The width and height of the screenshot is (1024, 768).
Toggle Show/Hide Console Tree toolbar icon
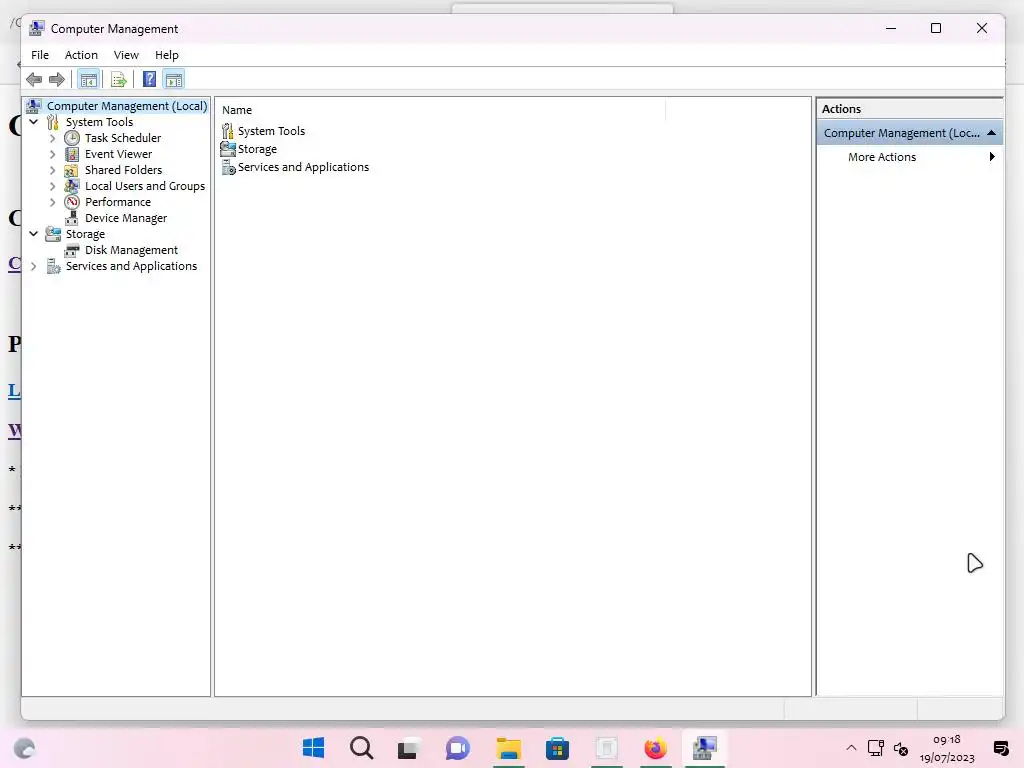coord(88,80)
